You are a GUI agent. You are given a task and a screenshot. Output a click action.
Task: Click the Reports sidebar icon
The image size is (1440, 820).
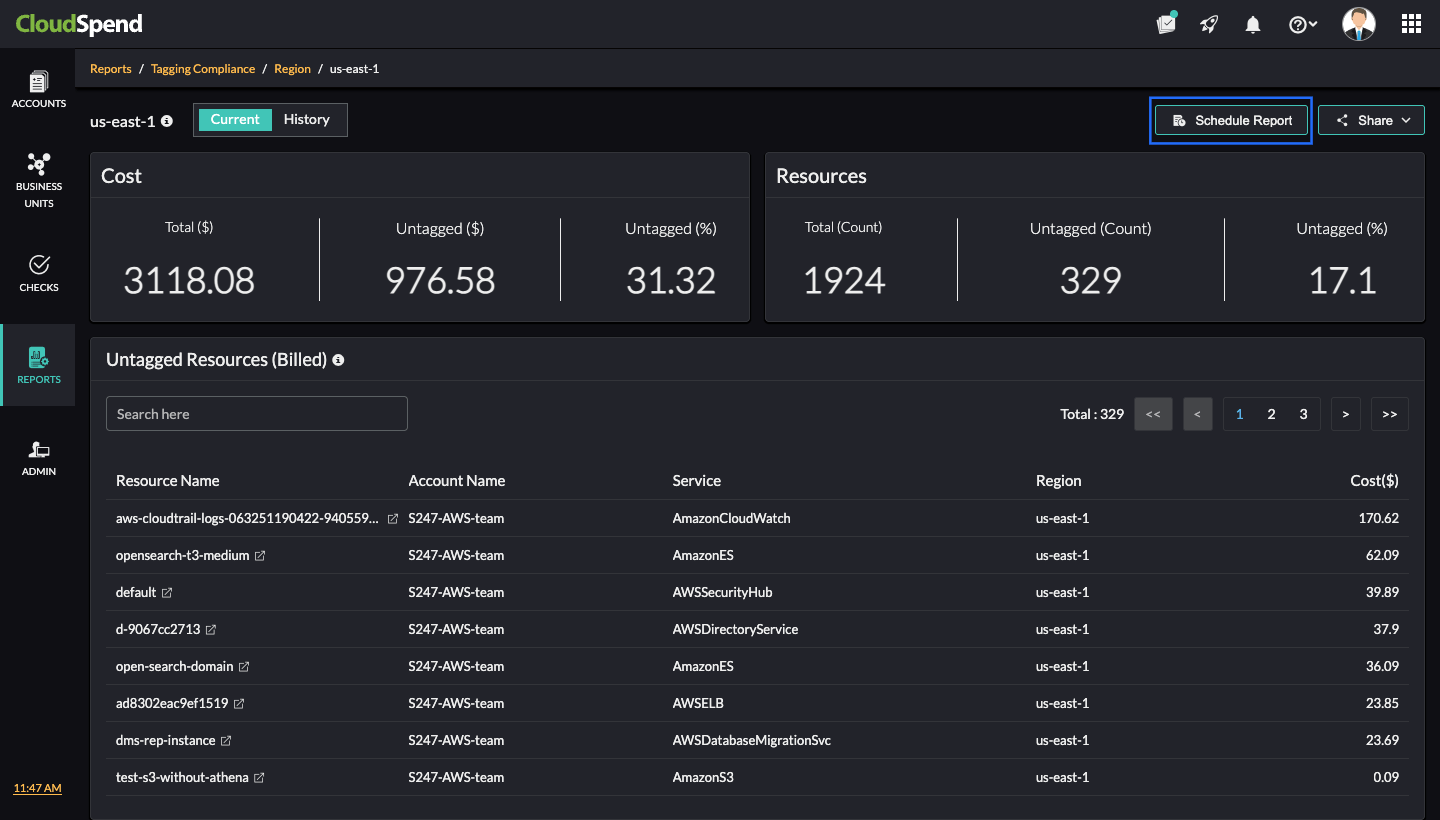click(38, 364)
